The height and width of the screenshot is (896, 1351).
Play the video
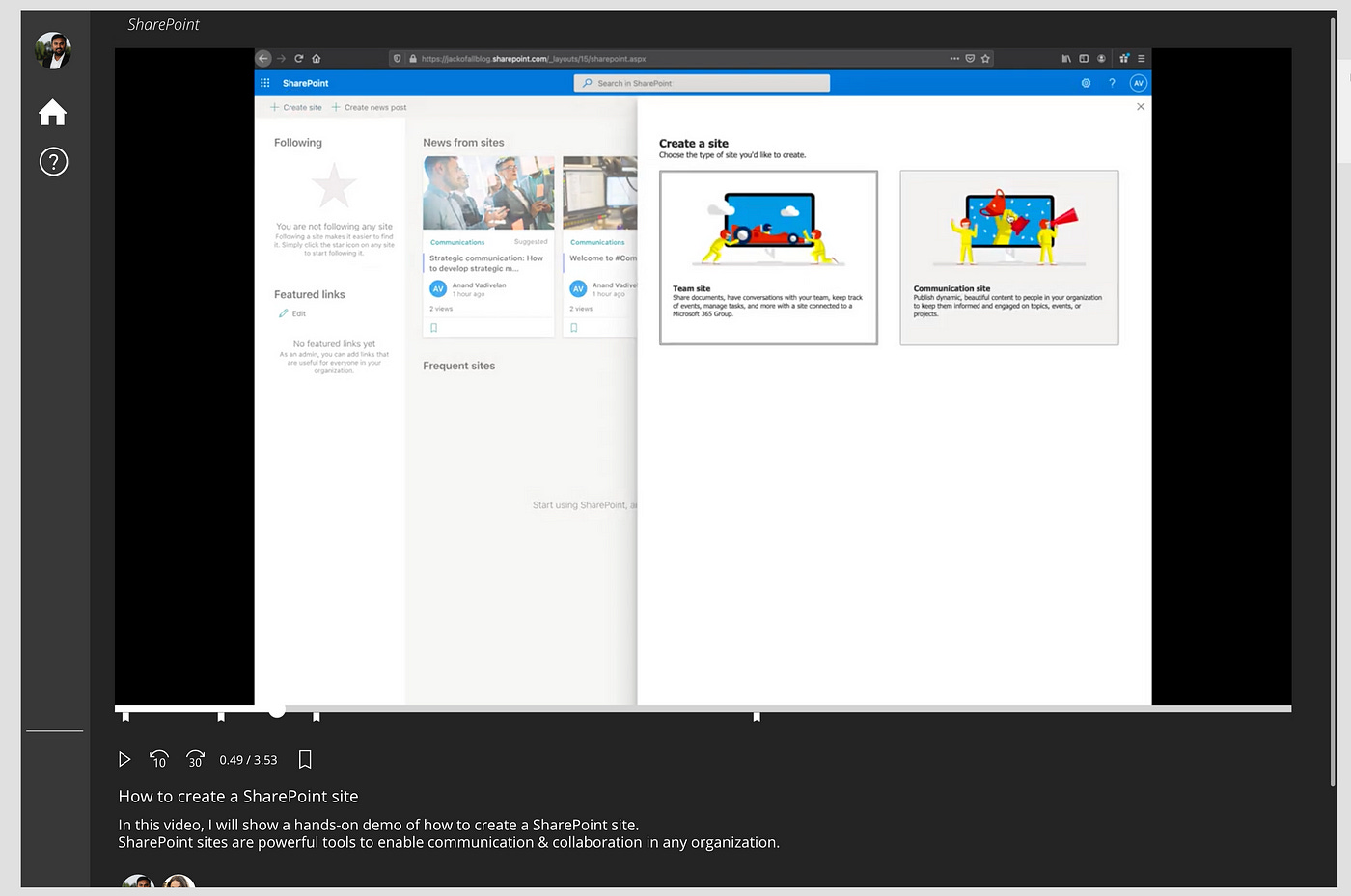pos(124,760)
